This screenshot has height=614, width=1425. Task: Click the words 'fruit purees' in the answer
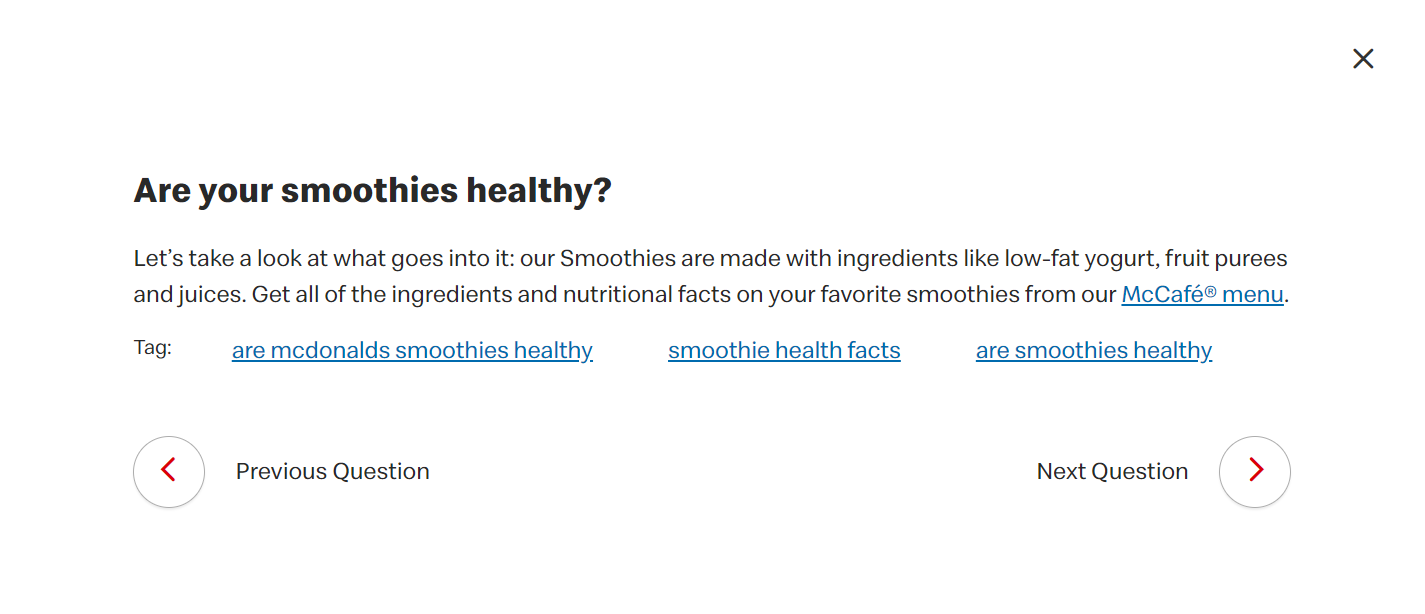pyautogui.click(x=1225, y=259)
